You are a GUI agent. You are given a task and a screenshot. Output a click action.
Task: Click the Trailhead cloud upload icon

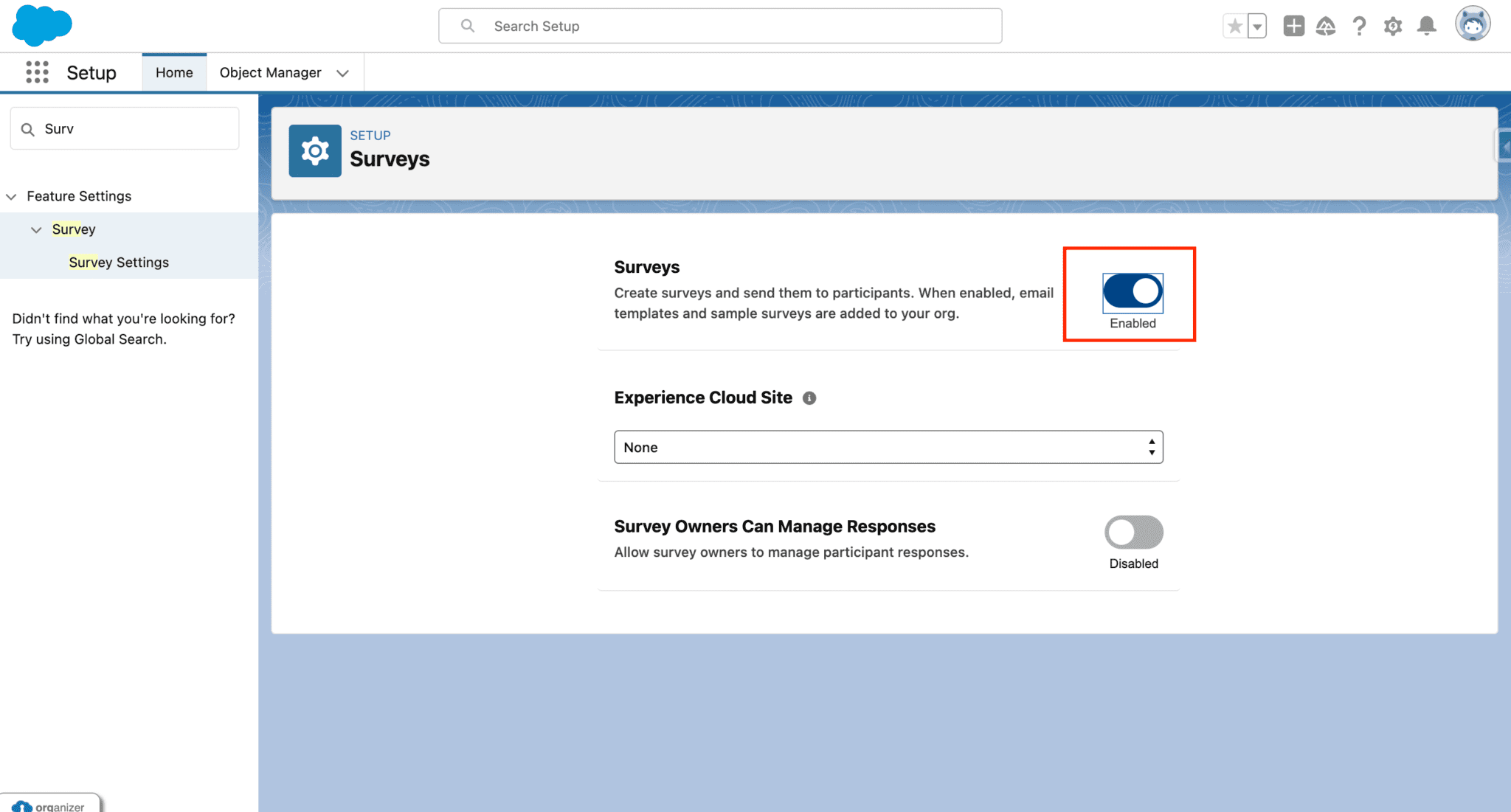(x=1325, y=26)
